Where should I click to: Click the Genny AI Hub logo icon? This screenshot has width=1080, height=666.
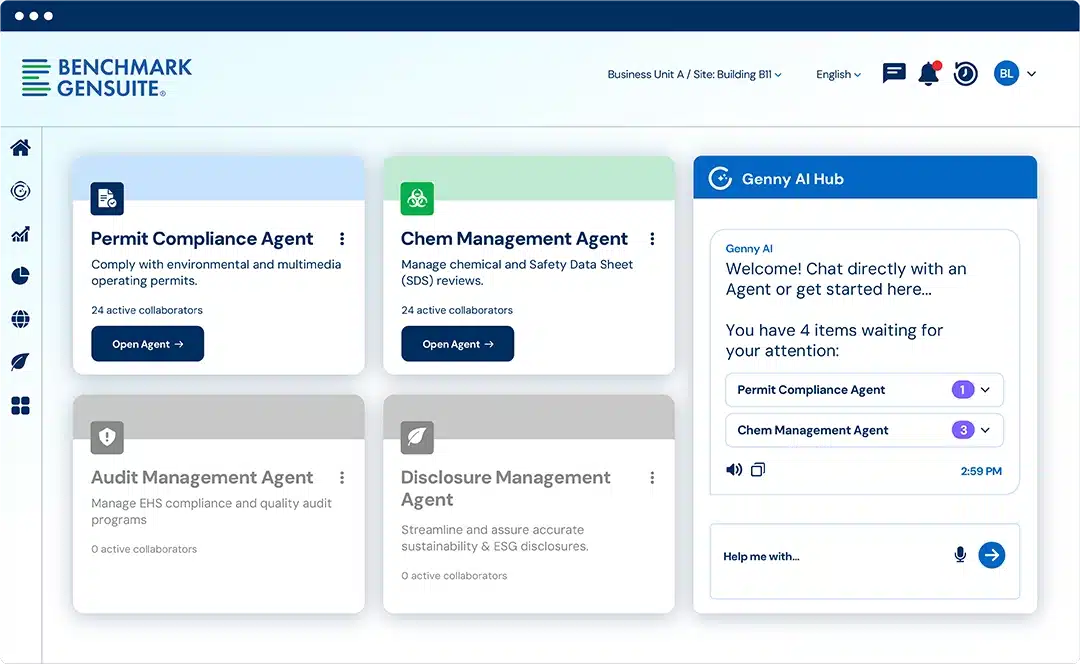click(x=720, y=178)
